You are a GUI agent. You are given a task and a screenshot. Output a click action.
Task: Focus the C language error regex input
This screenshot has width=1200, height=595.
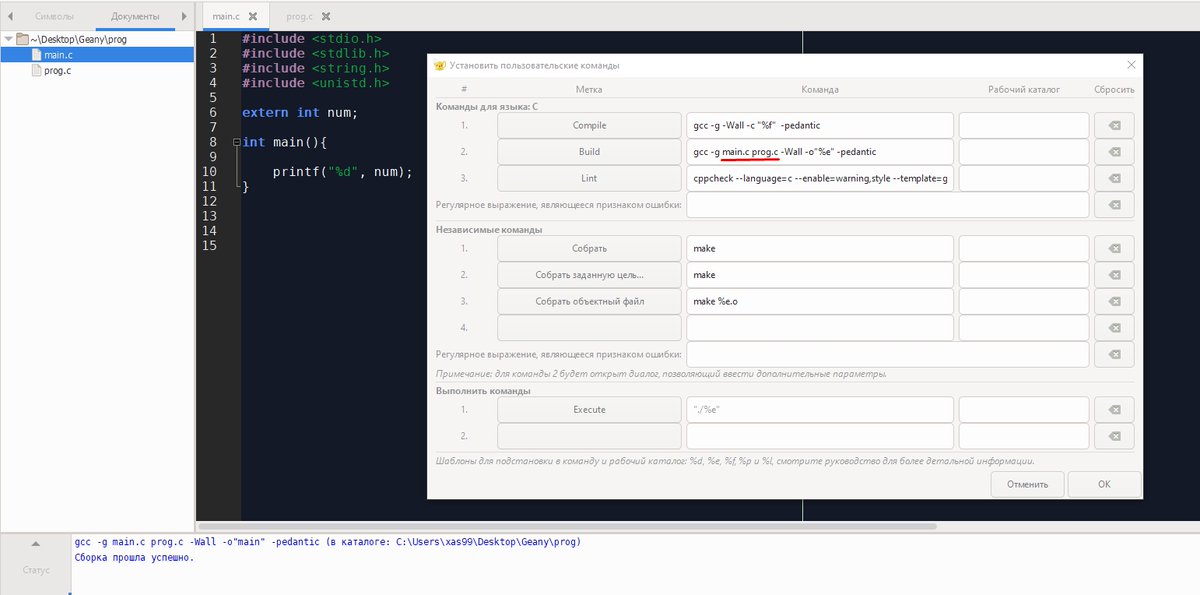coord(887,204)
